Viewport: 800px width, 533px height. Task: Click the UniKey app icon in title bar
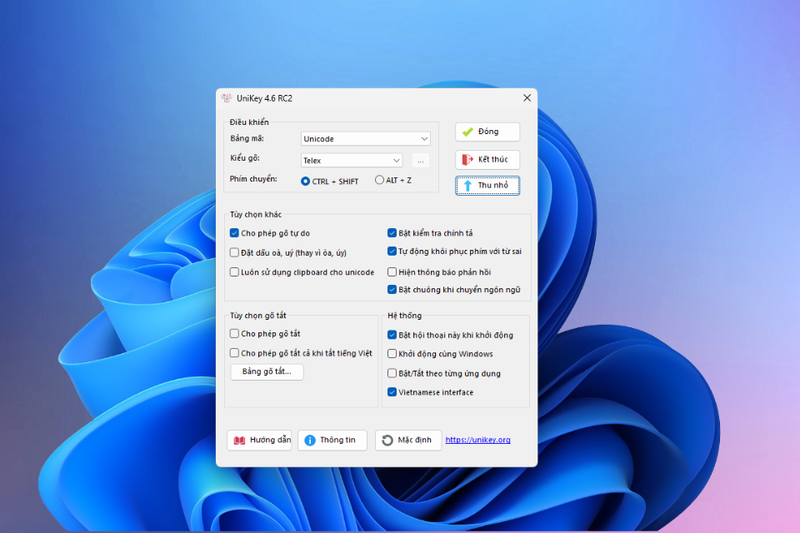point(227,98)
